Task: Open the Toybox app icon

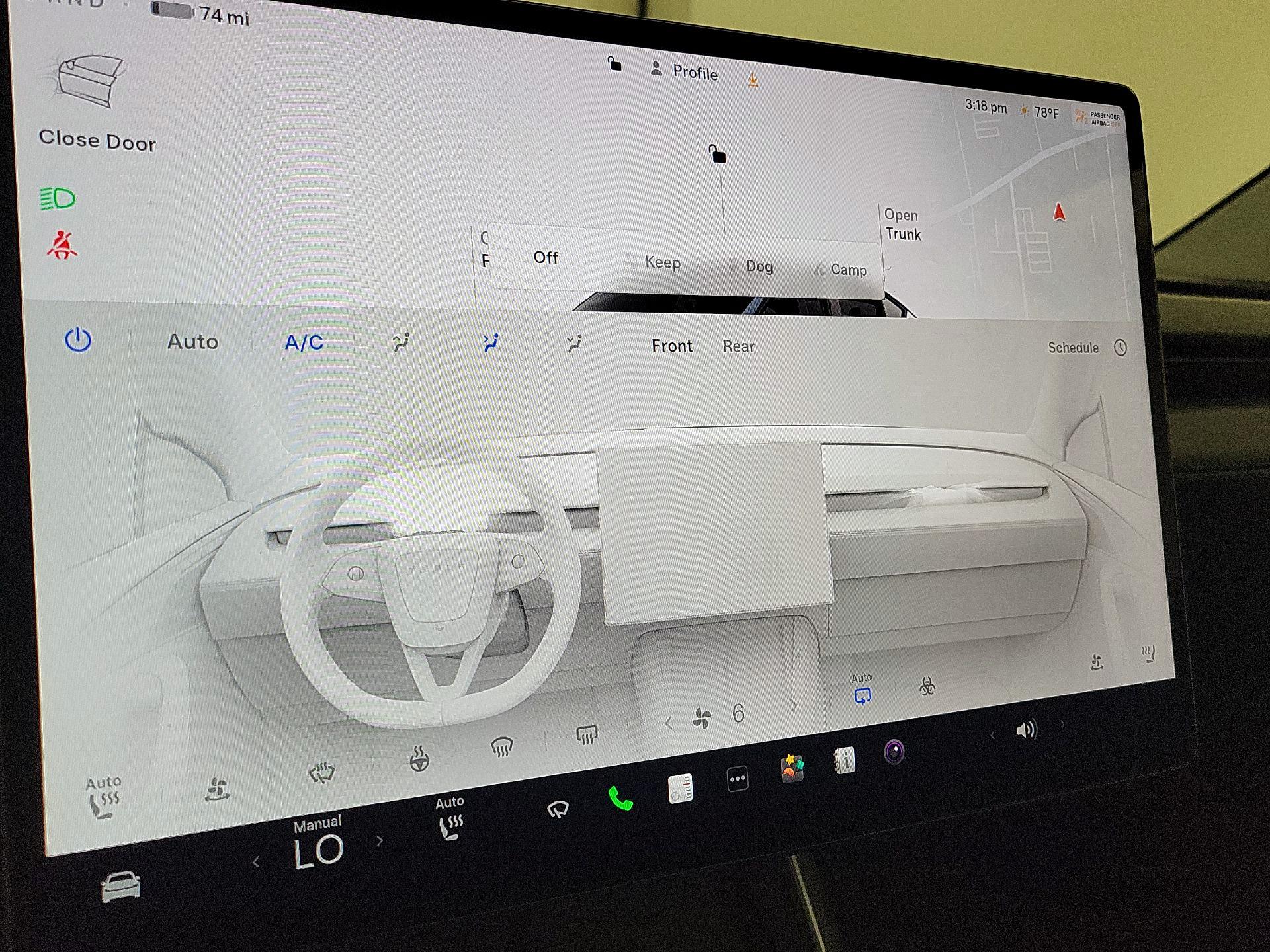Action: (792, 769)
